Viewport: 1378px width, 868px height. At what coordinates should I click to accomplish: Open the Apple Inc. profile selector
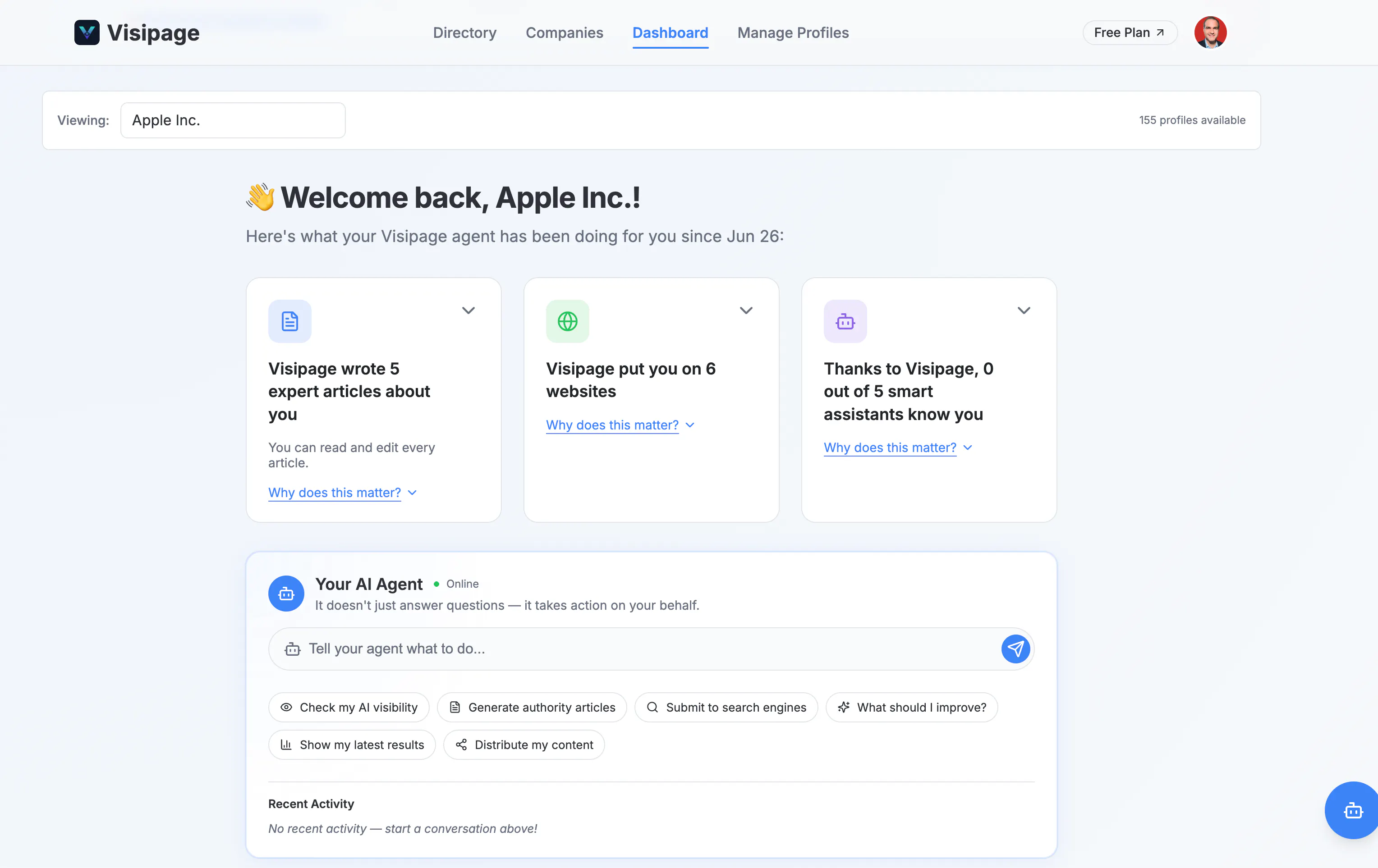(x=233, y=120)
